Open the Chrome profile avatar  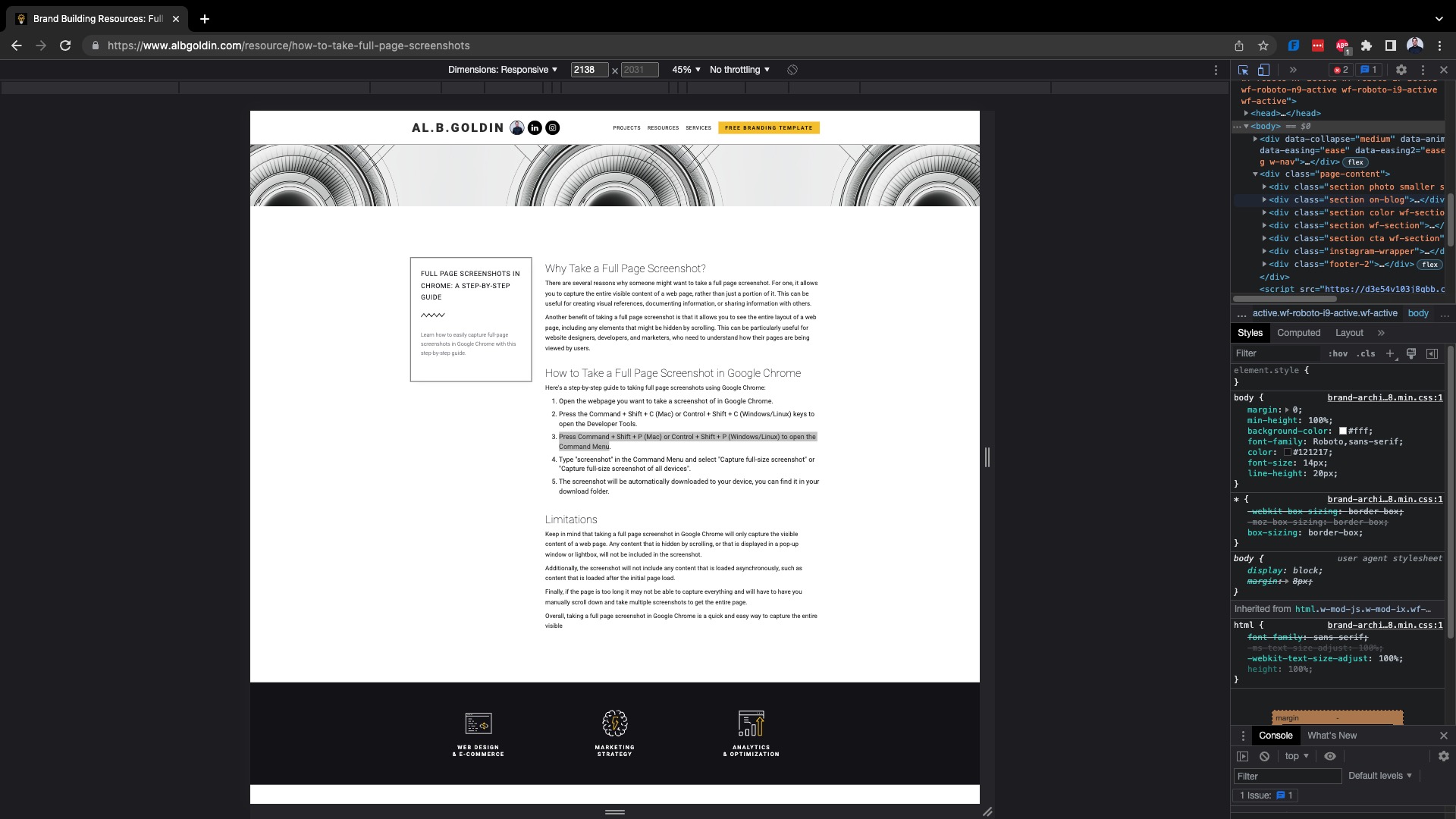tap(1415, 45)
